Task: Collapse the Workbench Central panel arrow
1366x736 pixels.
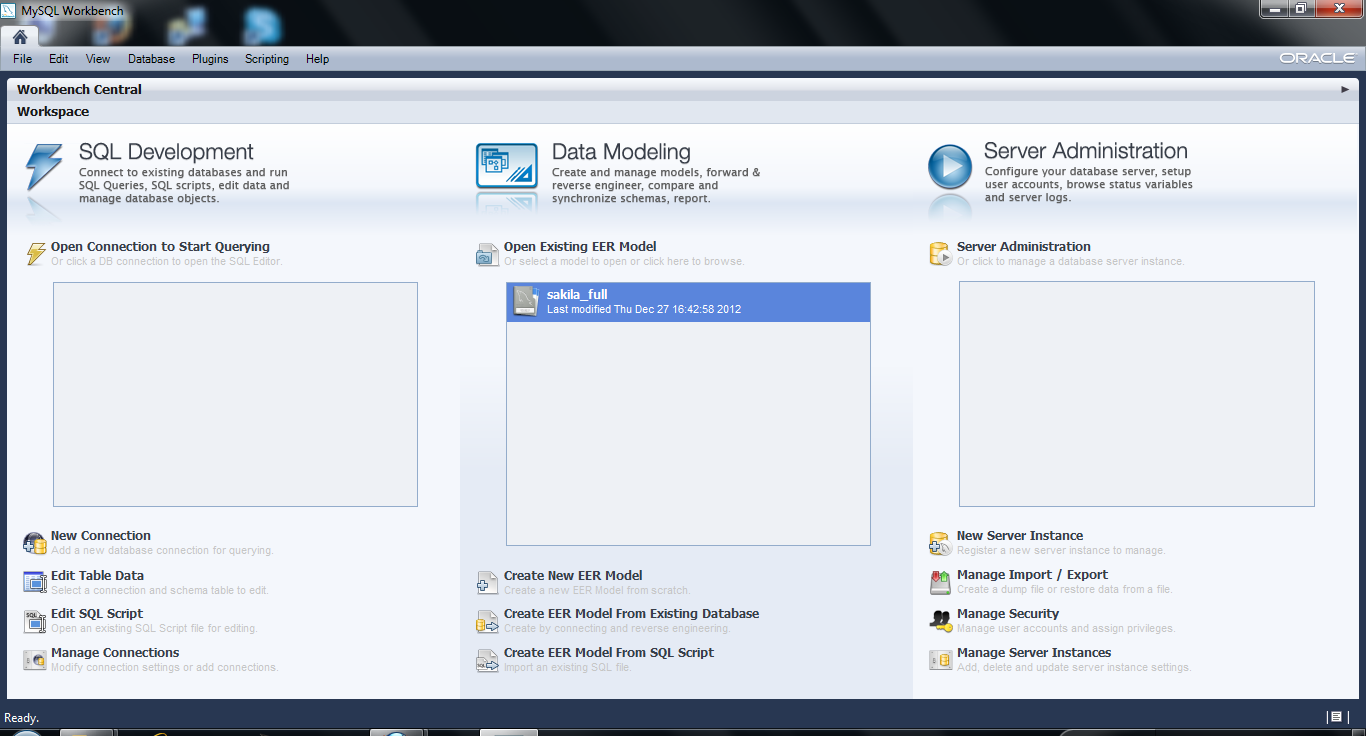Action: 1345,89
